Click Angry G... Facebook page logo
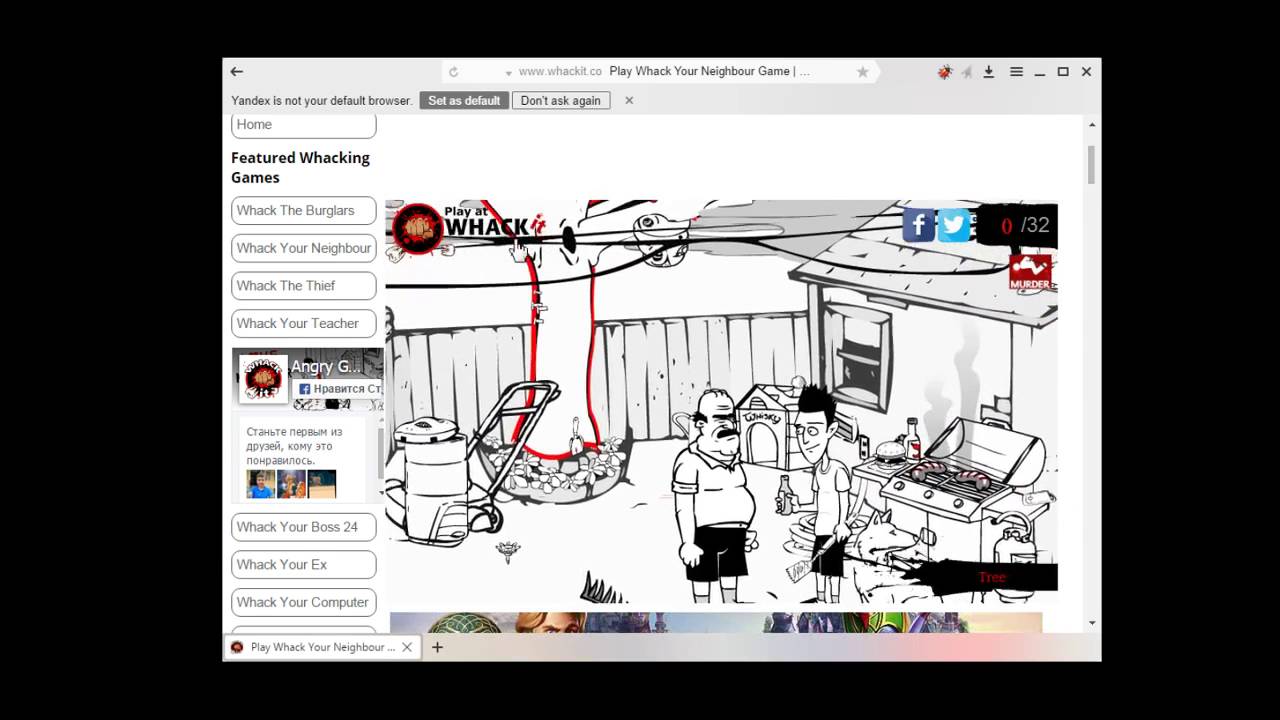Image resolution: width=1280 pixels, height=720 pixels. click(263, 379)
